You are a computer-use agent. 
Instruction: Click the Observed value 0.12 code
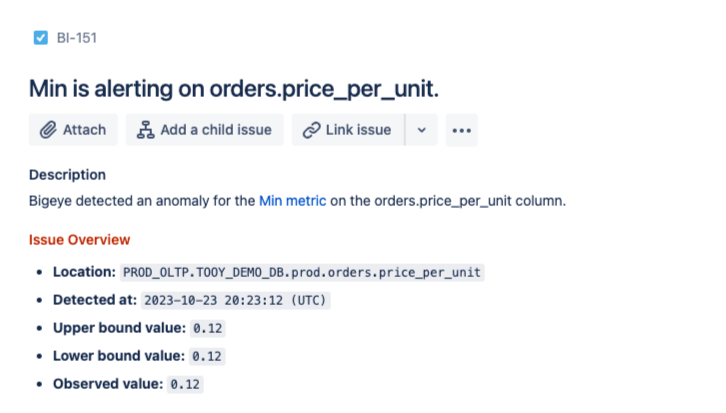click(x=185, y=384)
